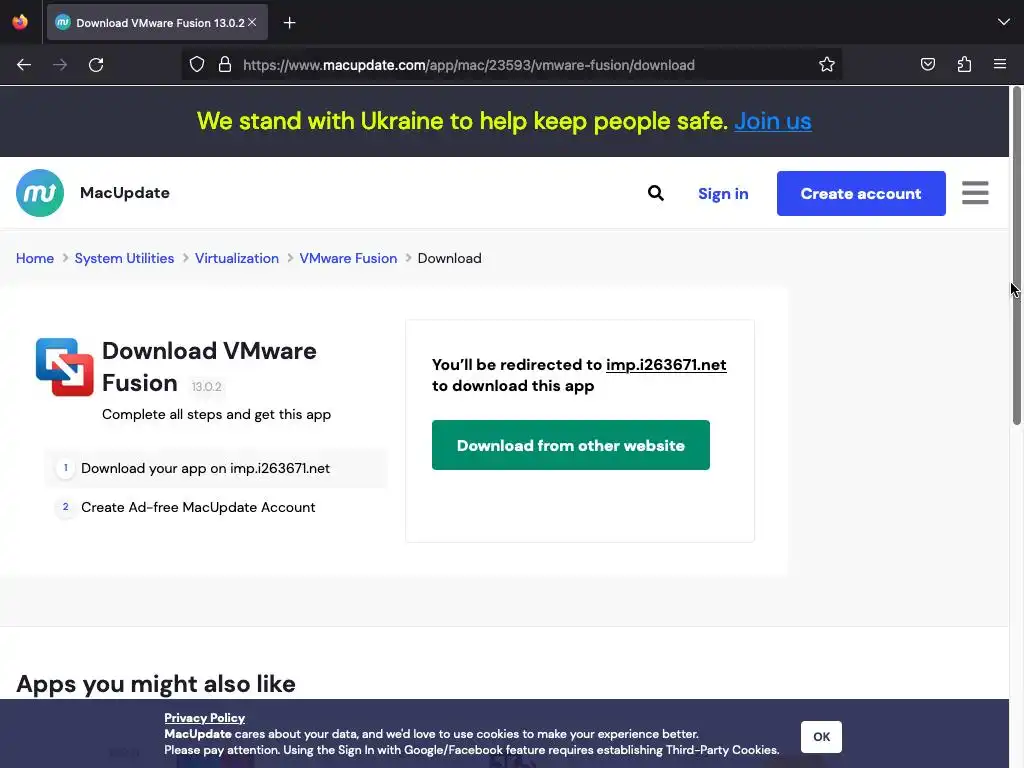This screenshot has width=1024, height=768.
Task: Open the hamburger site menu
Action: [975, 193]
